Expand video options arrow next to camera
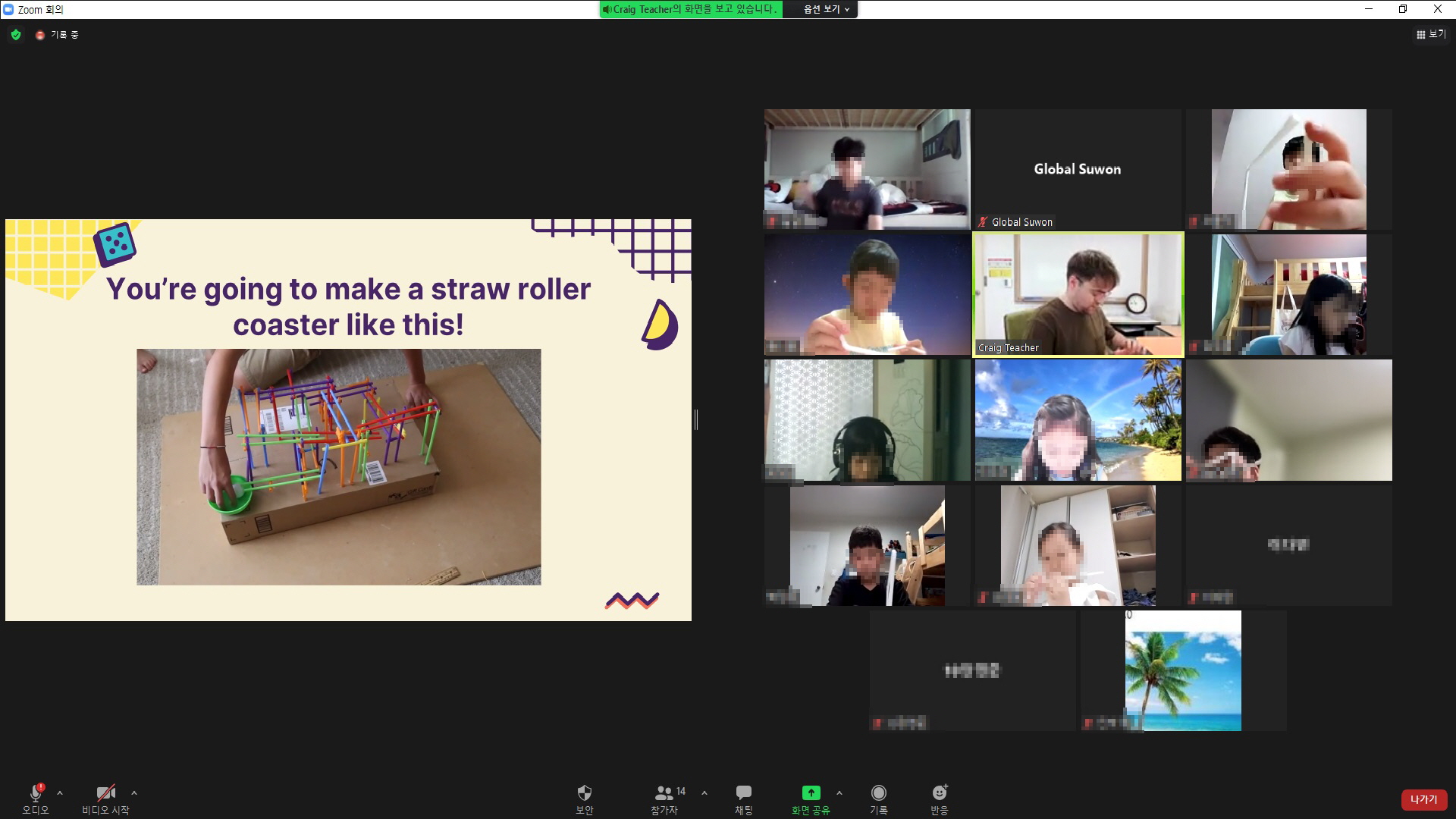This screenshot has width=1456, height=819. (x=134, y=793)
